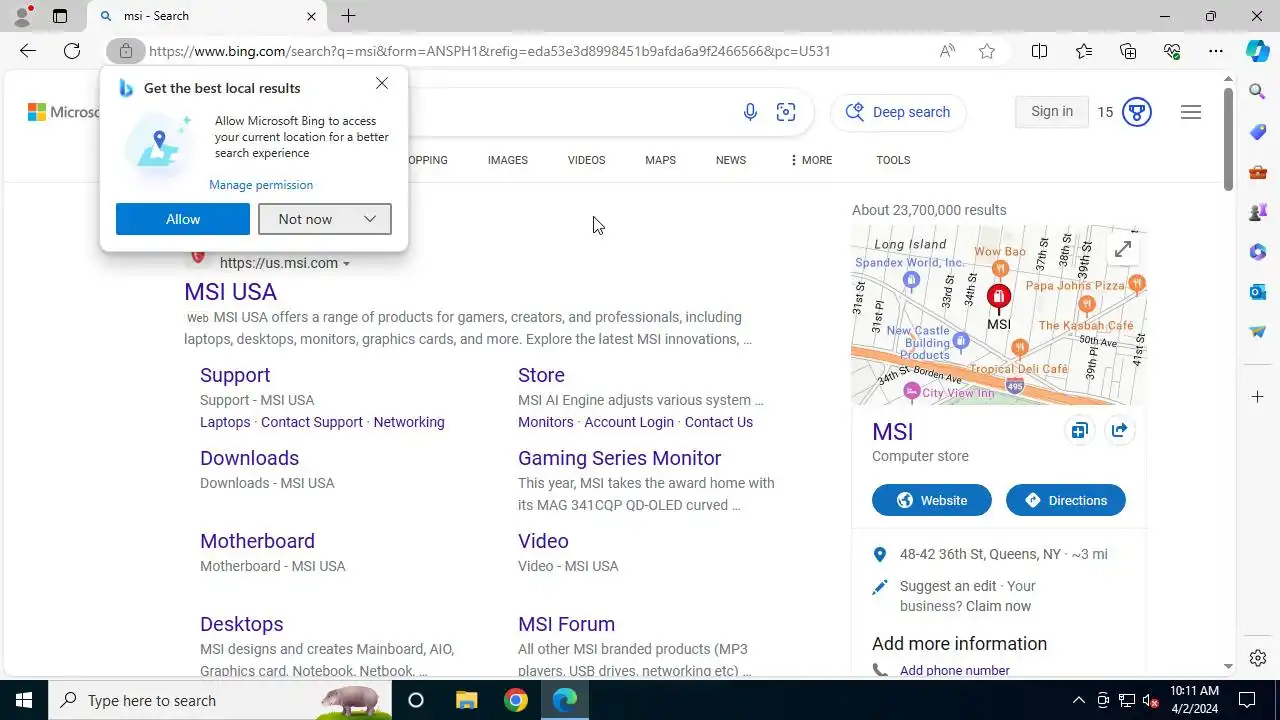
Task: Open the Windows Start menu
Action: tap(24, 700)
